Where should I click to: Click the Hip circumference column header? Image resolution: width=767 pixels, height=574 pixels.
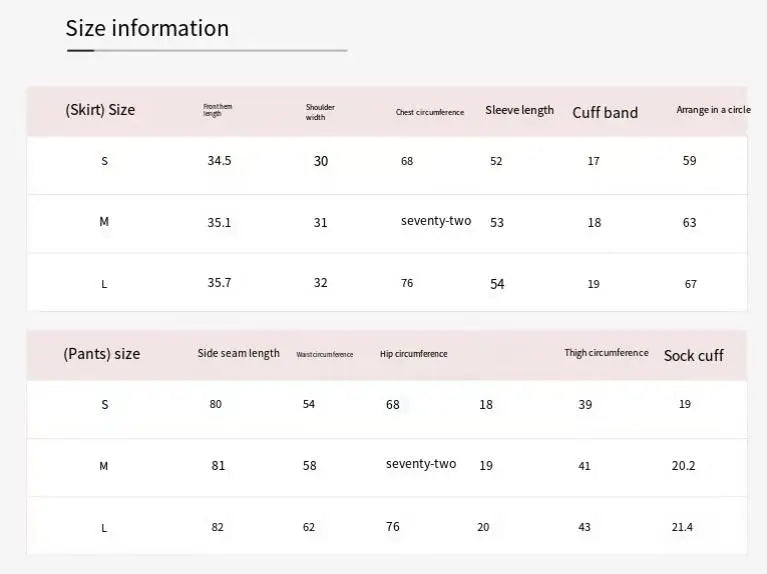[413, 354]
